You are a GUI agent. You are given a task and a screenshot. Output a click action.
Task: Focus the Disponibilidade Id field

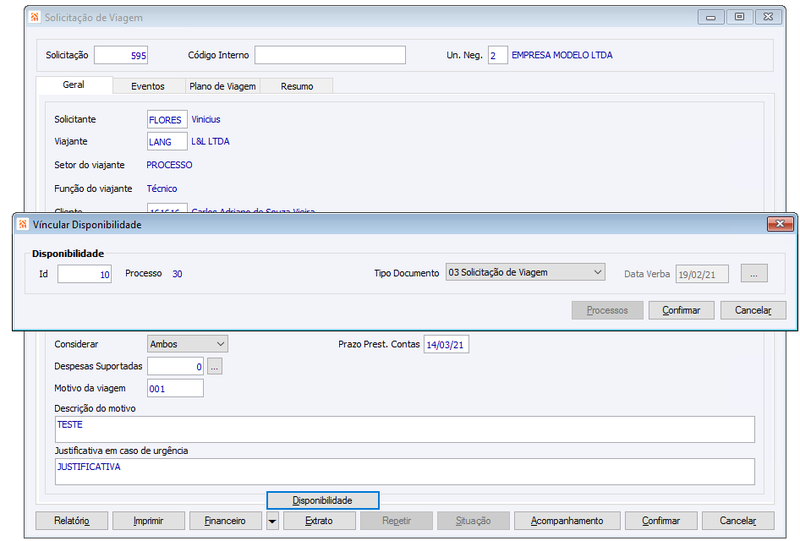(x=85, y=274)
